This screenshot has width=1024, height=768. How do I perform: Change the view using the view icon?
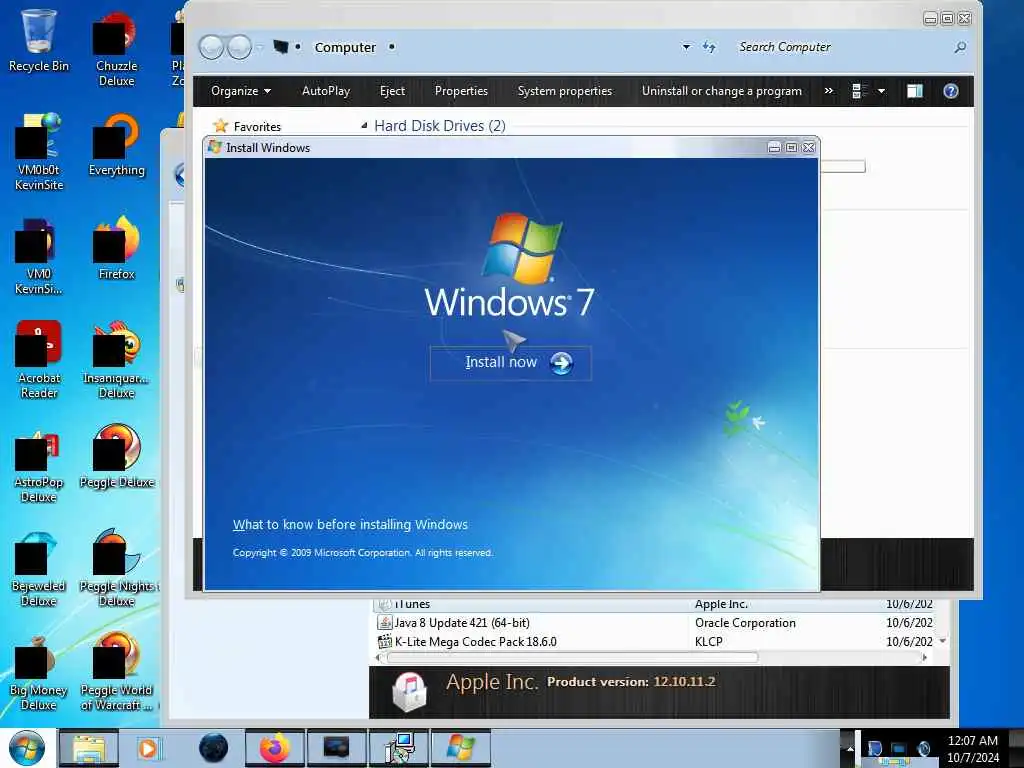coord(859,91)
